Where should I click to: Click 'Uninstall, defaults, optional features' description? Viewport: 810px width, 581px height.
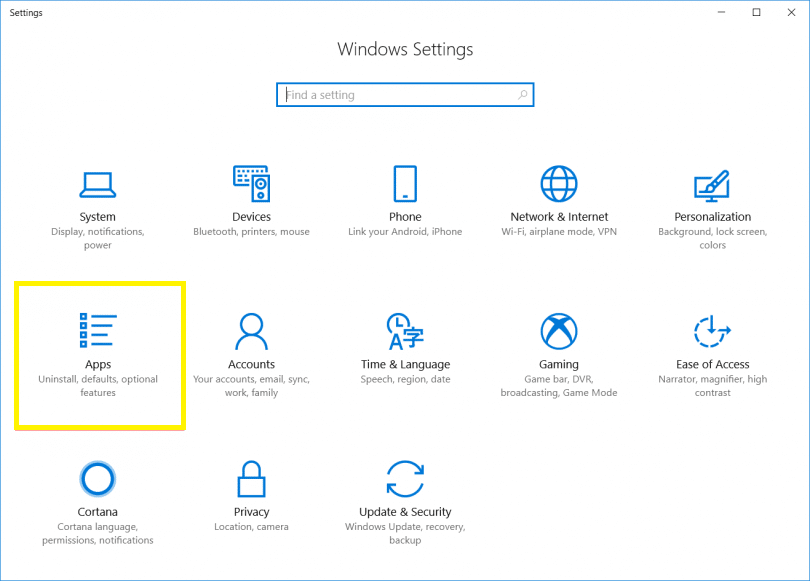[x=98, y=386]
